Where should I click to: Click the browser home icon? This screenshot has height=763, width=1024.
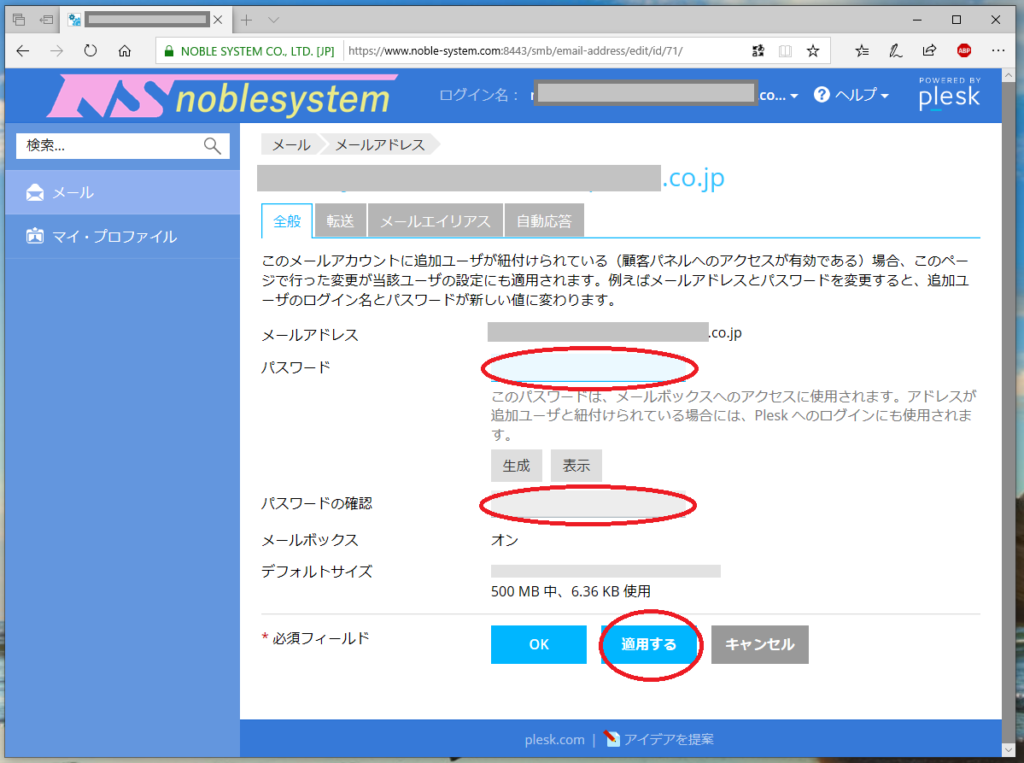124,50
